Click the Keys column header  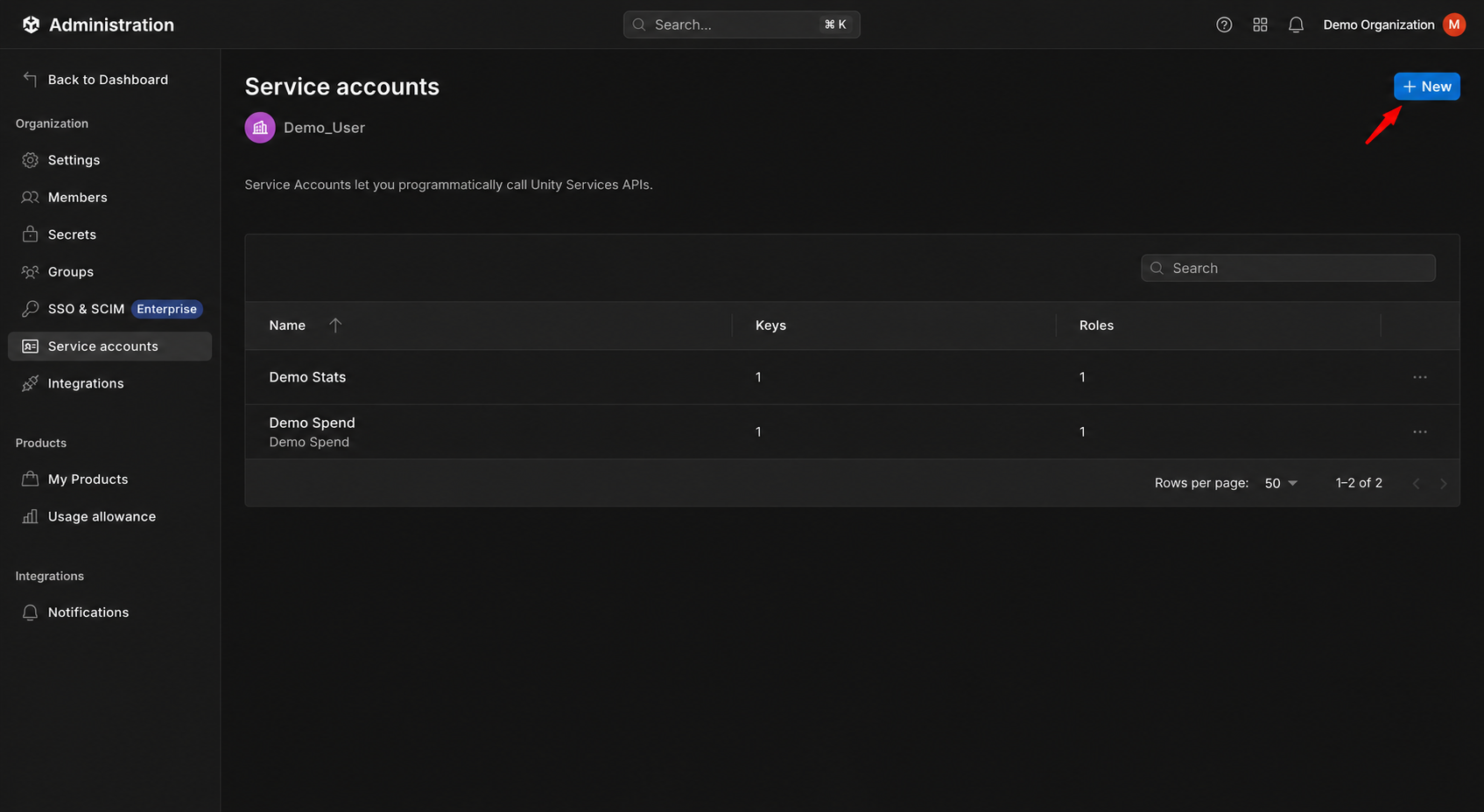pos(770,325)
